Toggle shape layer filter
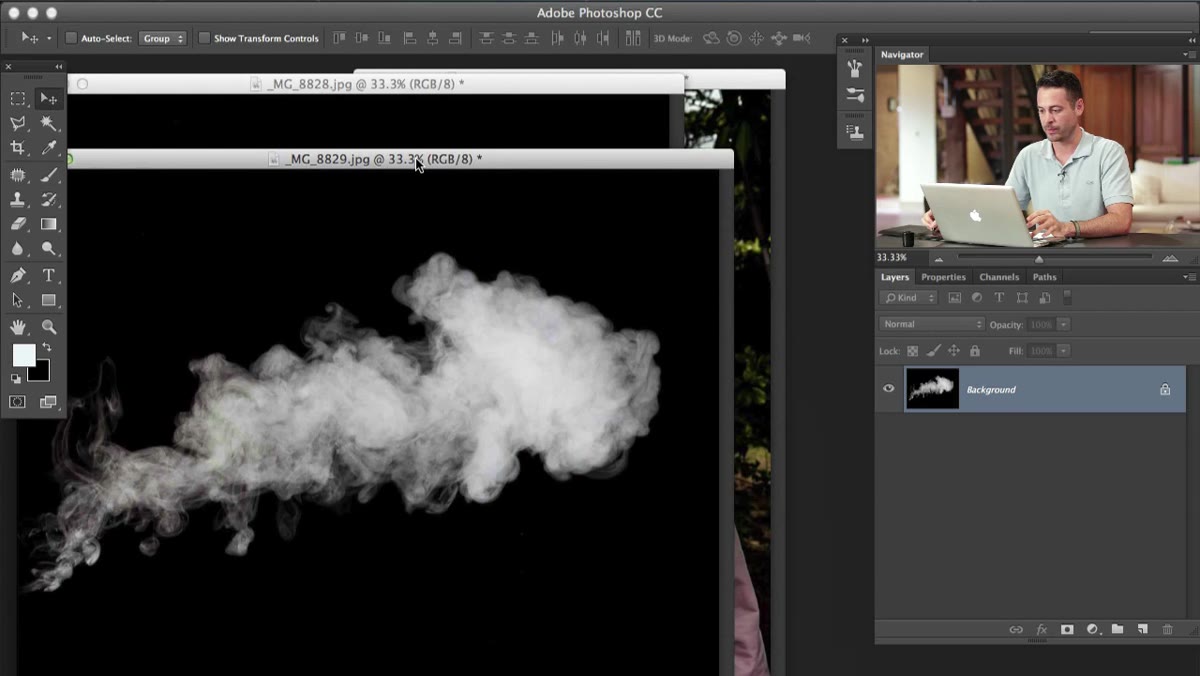This screenshot has width=1200, height=676. [x=1022, y=298]
